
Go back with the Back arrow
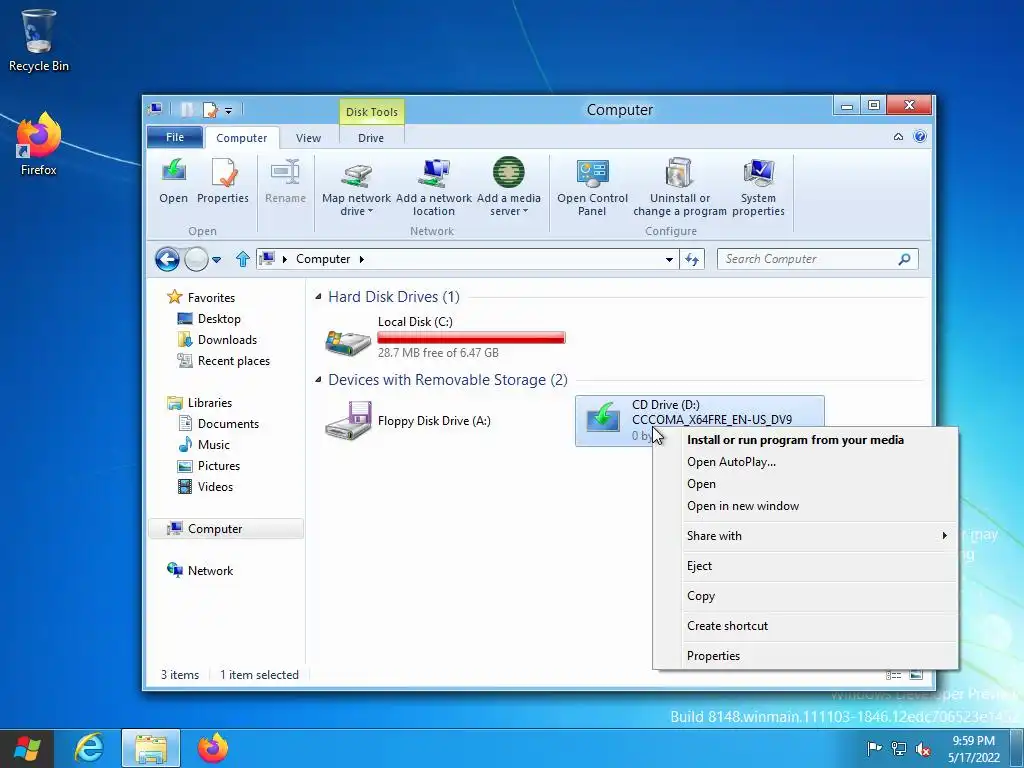(x=167, y=259)
